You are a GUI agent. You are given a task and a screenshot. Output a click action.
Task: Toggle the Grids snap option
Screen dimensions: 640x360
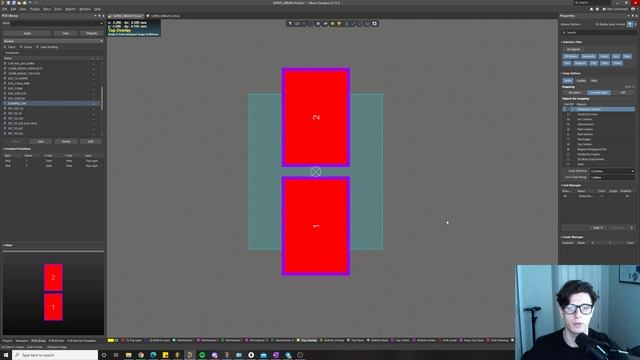(568, 80)
